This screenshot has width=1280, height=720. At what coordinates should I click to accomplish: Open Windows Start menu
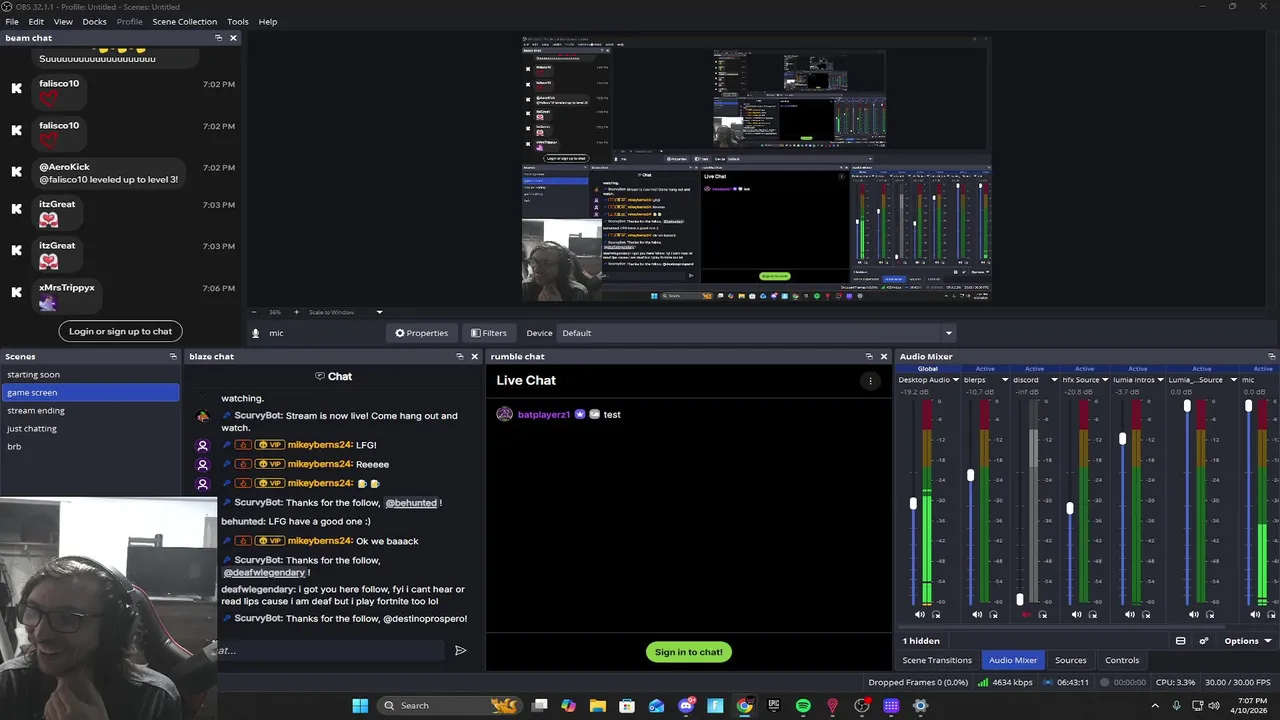pos(360,706)
